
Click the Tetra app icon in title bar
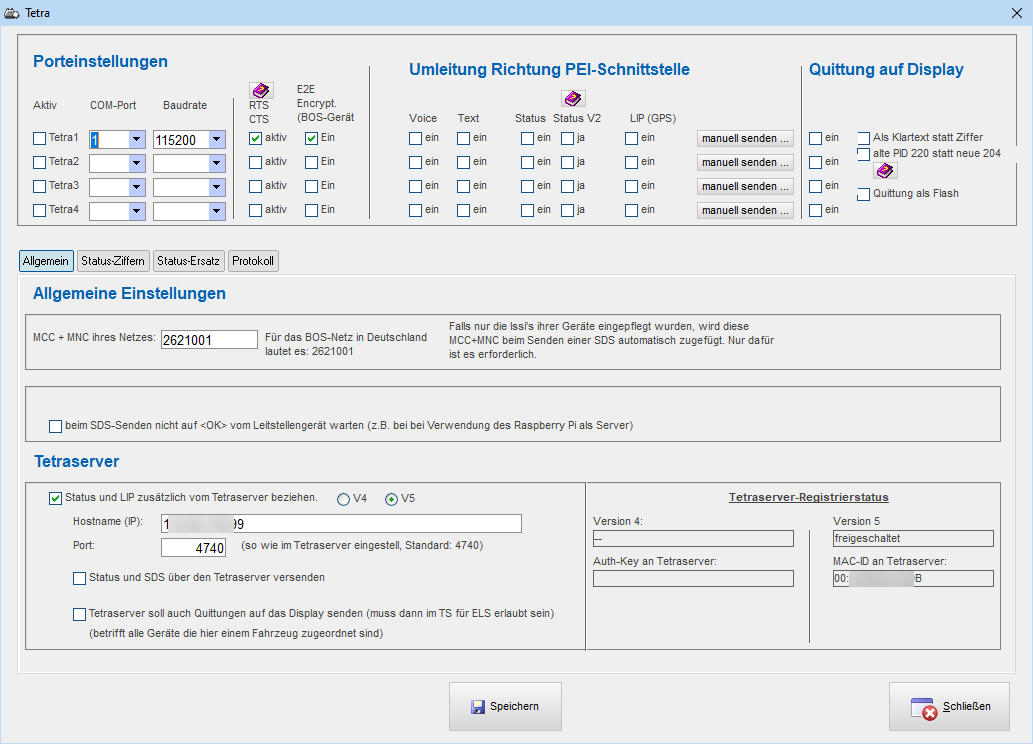click(12, 13)
